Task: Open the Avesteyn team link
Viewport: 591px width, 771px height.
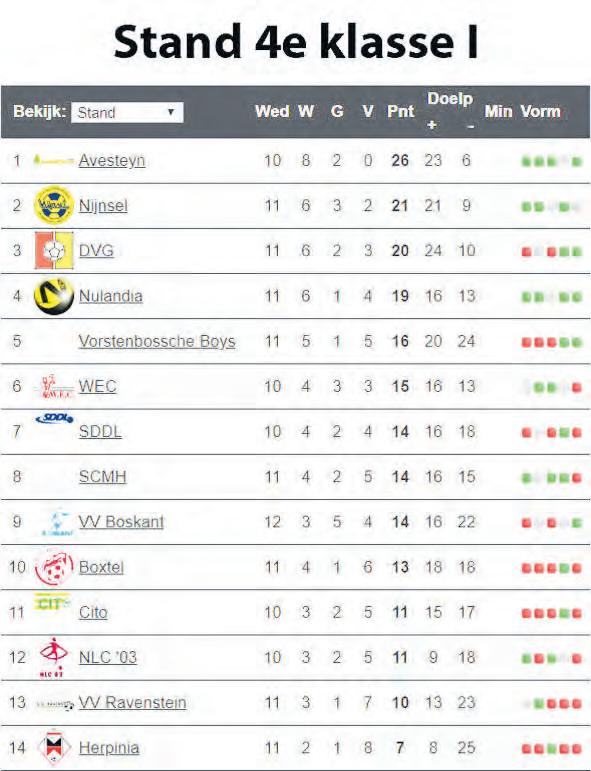Action: [x=112, y=160]
